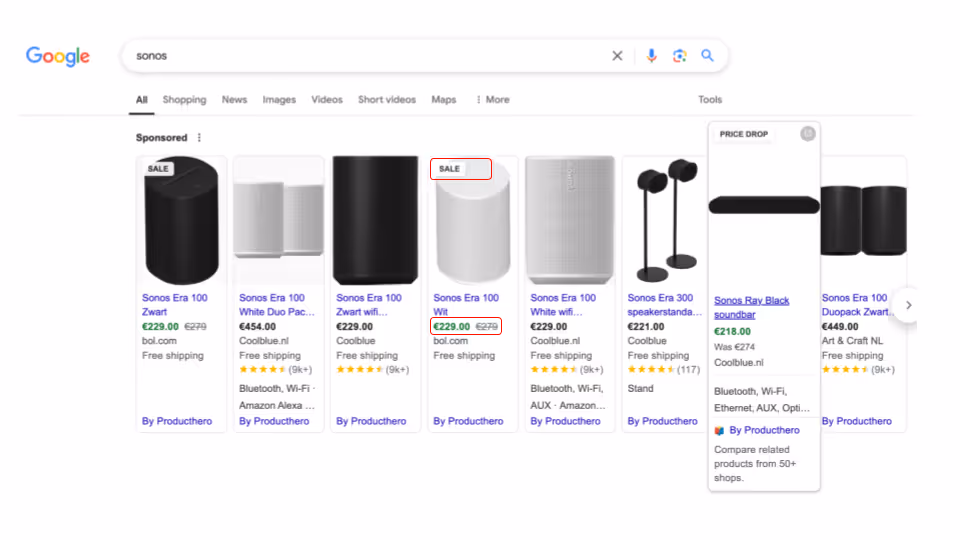Click white duo pack speakers image
The width and height of the screenshot is (960, 540).
click(279, 220)
